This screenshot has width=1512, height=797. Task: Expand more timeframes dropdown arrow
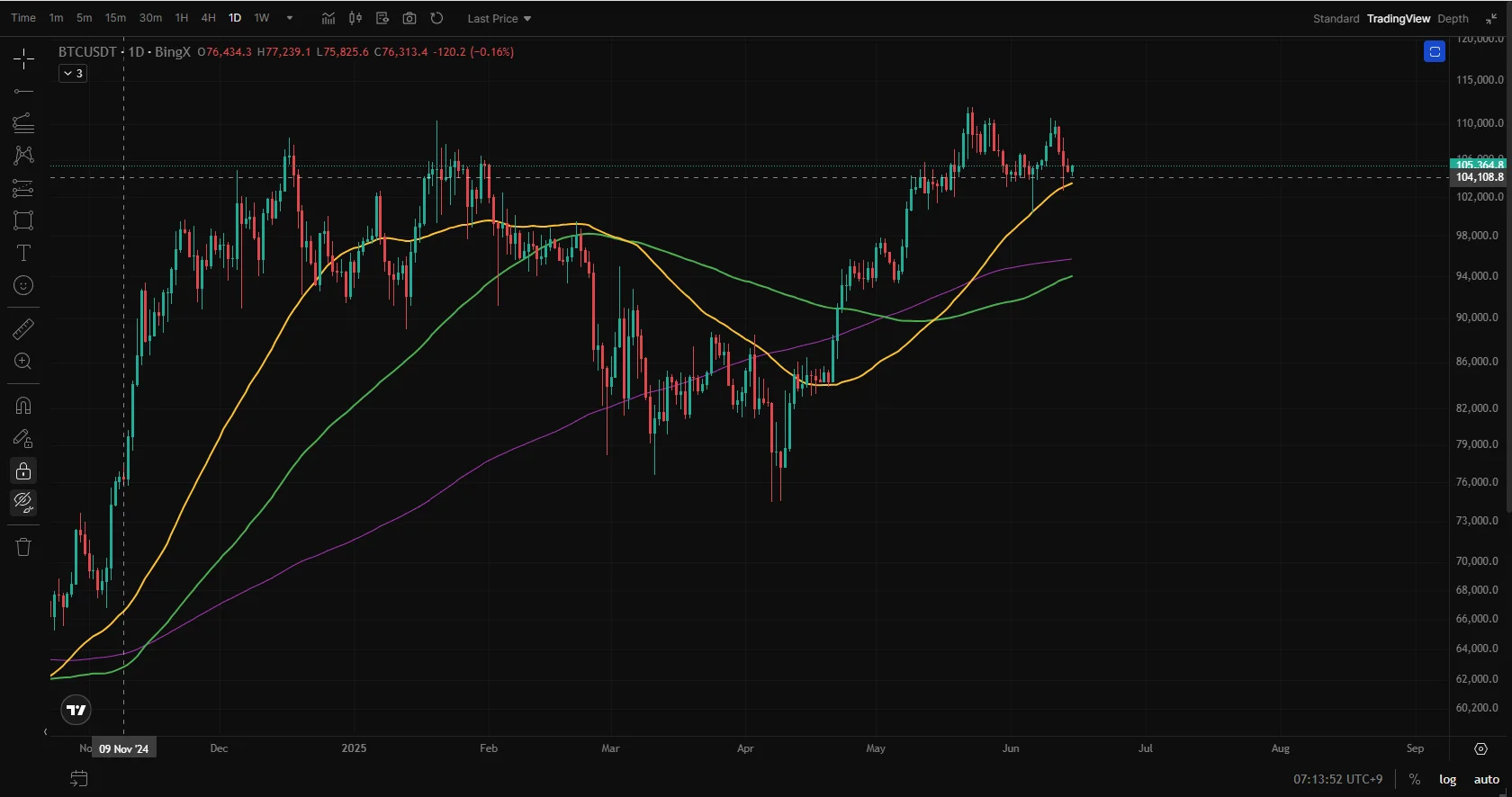pyautogui.click(x=290, y=18)
